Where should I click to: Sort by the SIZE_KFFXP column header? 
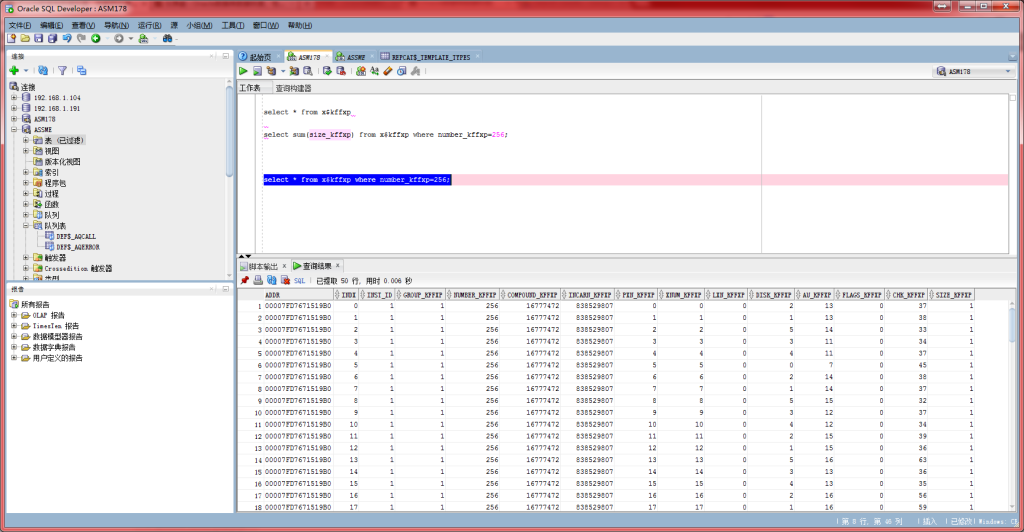(953, 295)
